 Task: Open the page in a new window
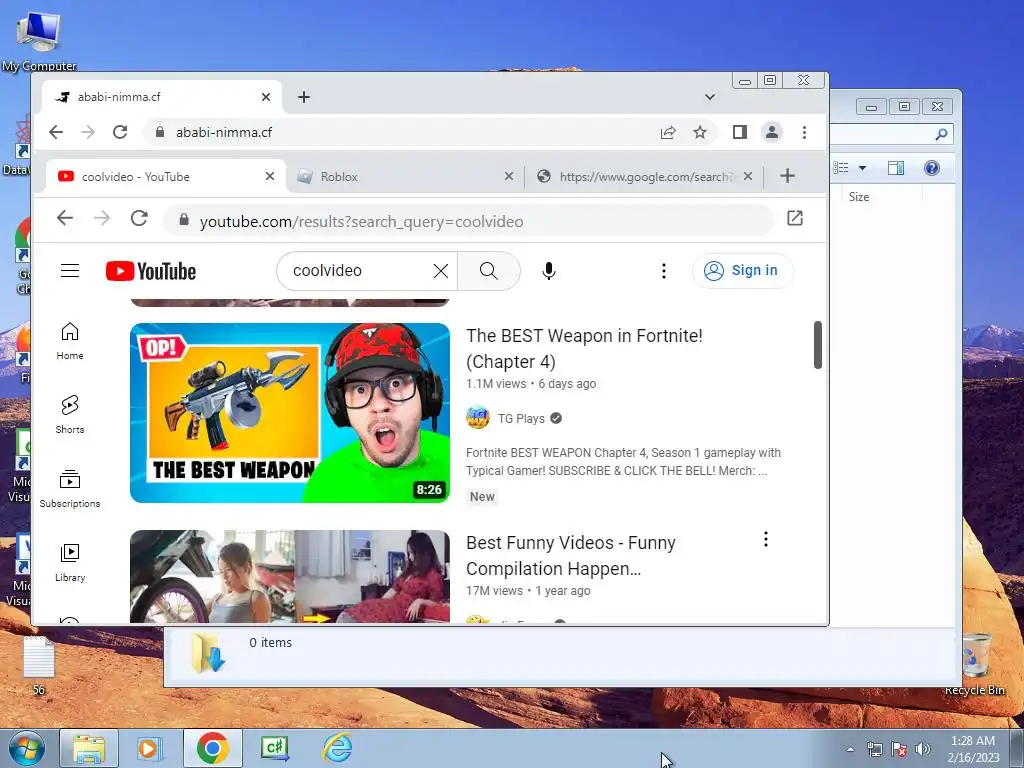click(x=795, y=218)
